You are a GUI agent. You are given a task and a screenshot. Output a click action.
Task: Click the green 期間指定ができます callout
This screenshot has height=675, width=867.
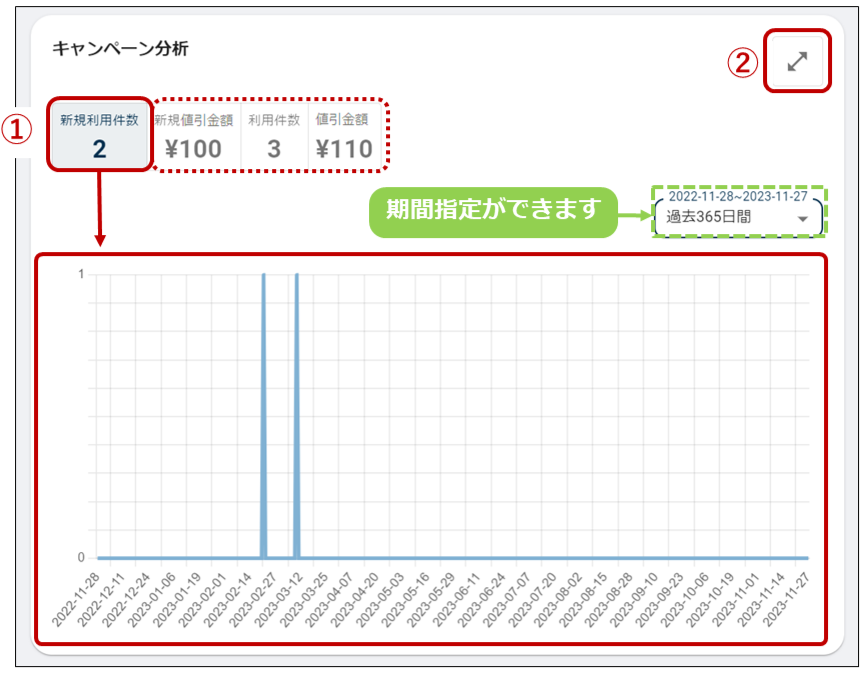[x=493, y=211]
